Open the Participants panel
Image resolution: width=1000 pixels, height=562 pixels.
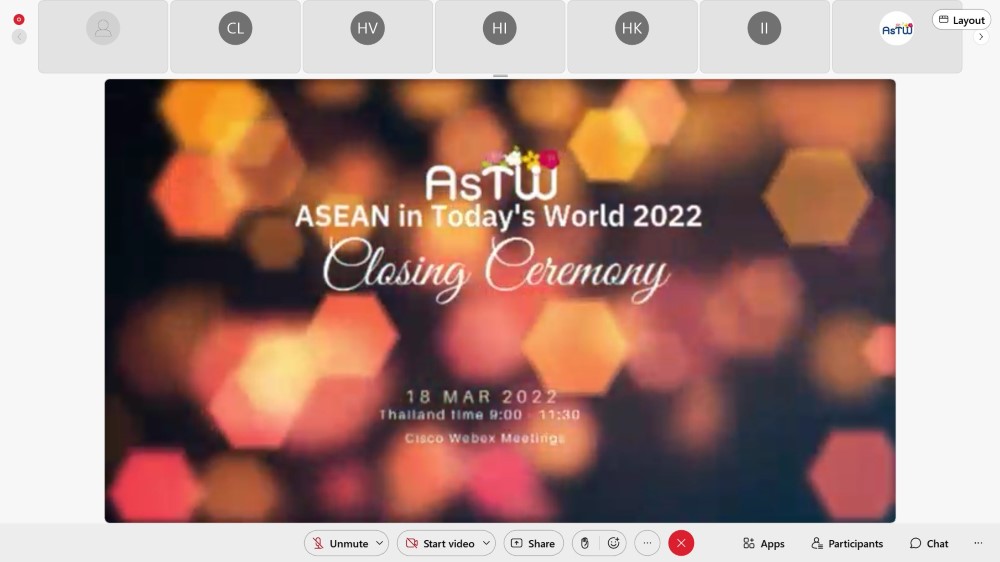(x=847, y=544)
